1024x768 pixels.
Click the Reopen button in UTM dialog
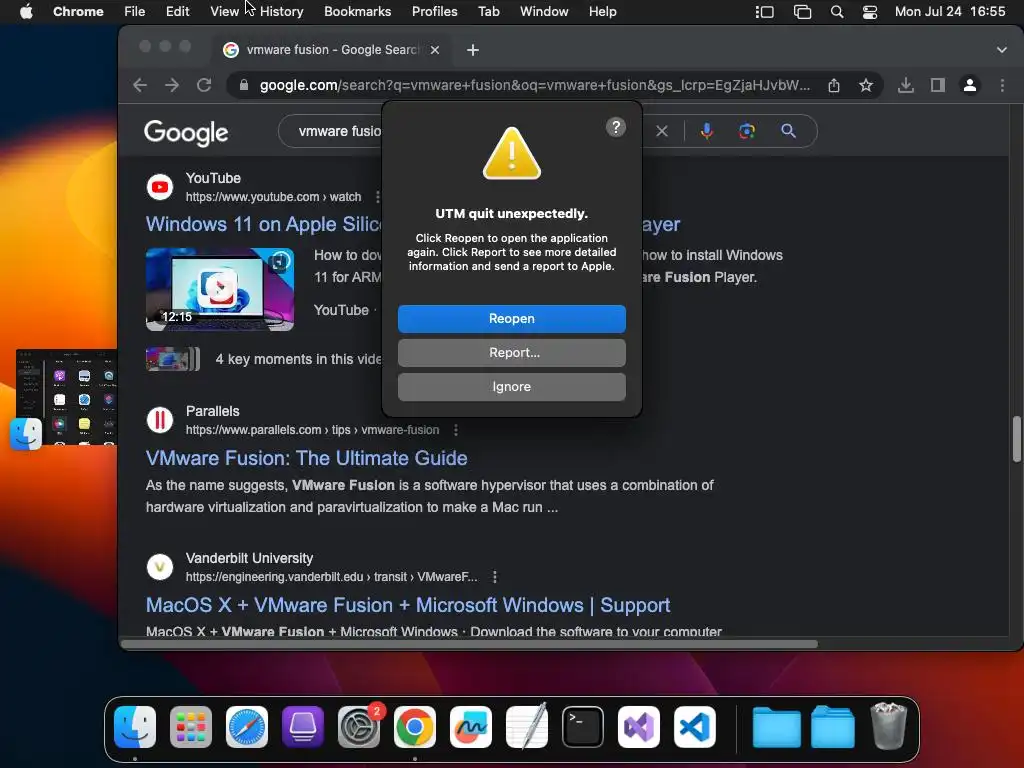point(511,319)
